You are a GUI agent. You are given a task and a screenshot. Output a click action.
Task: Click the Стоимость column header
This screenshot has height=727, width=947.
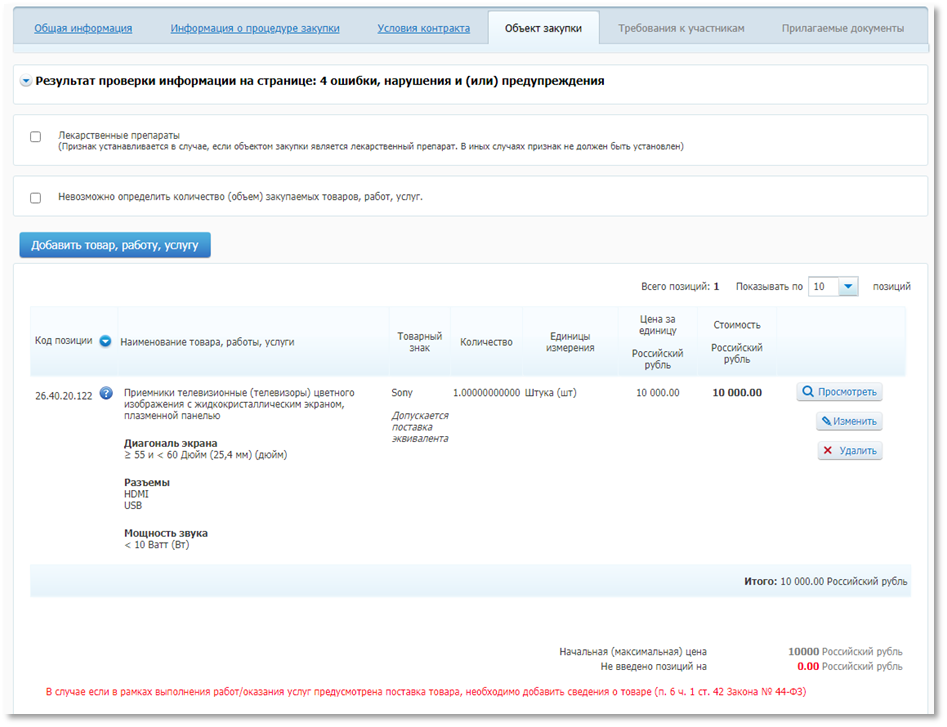tap(737, 325)
